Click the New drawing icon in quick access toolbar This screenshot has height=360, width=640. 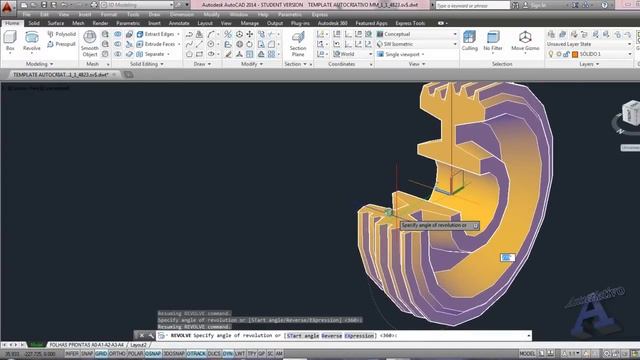pos(24,5)
